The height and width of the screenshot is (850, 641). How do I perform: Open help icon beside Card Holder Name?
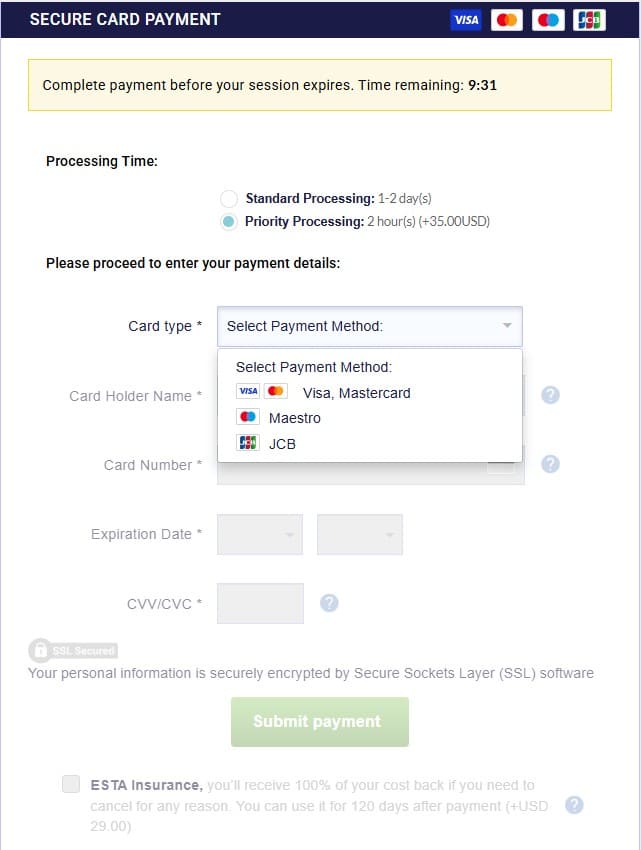coord(550,395)
